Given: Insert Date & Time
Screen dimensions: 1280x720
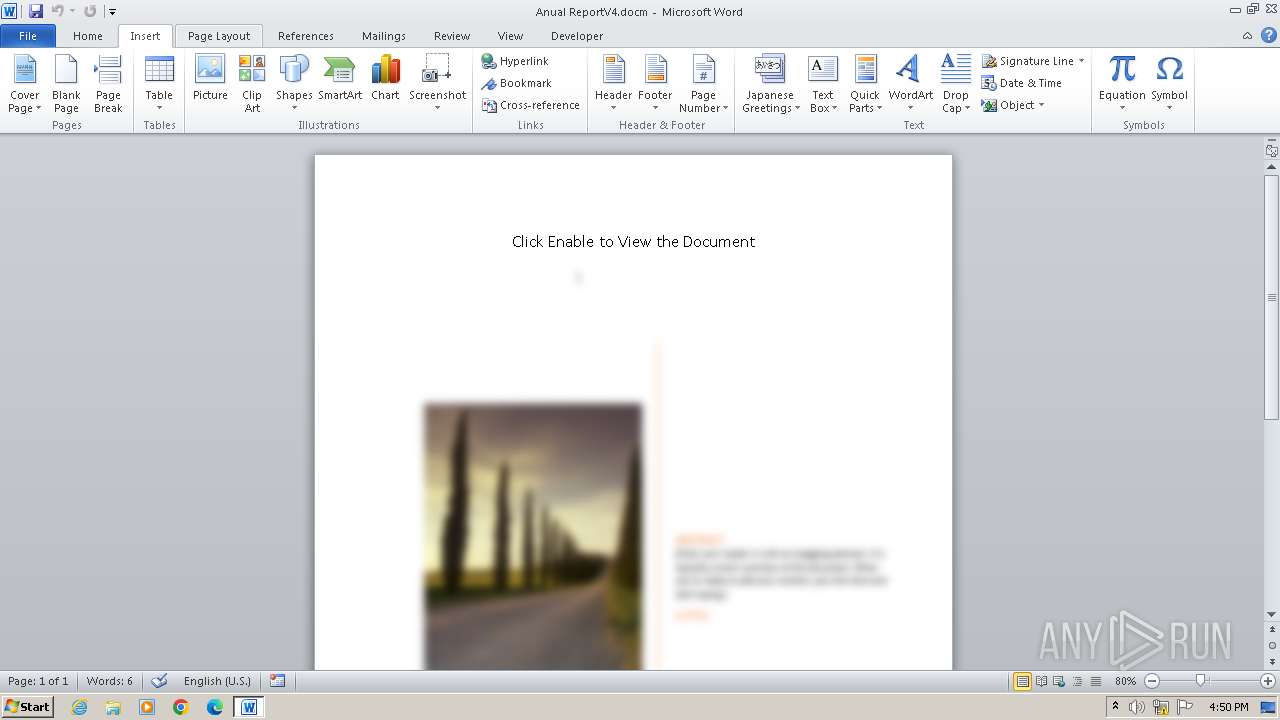Looking at the screenshot, I should (1022, 83).
